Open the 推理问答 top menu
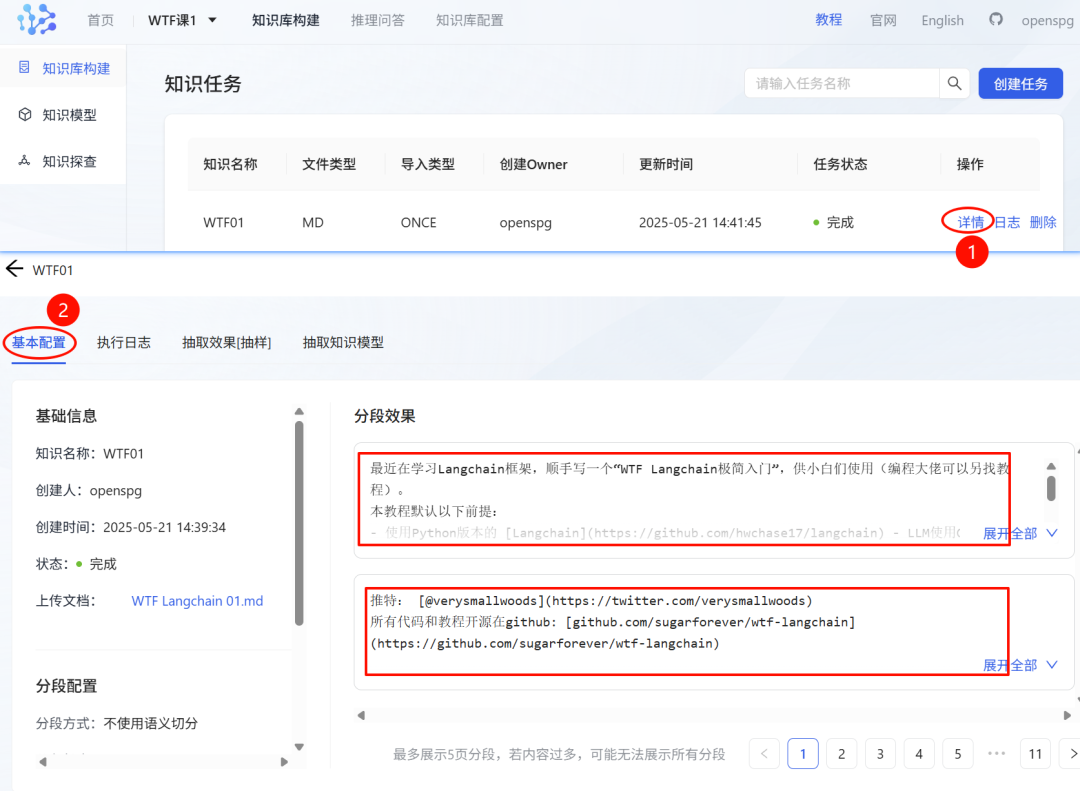 coord(377,20)
